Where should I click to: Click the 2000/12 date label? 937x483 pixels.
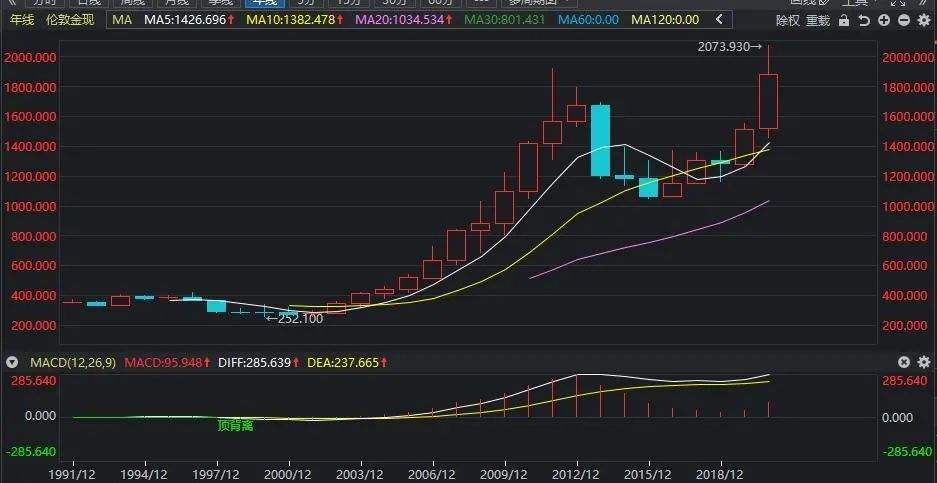289,475
